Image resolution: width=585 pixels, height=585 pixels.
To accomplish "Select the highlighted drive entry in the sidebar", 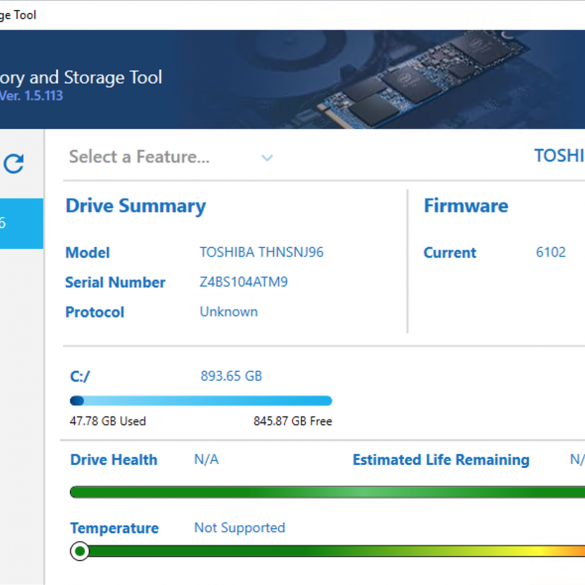I will [x=21, y=223].
